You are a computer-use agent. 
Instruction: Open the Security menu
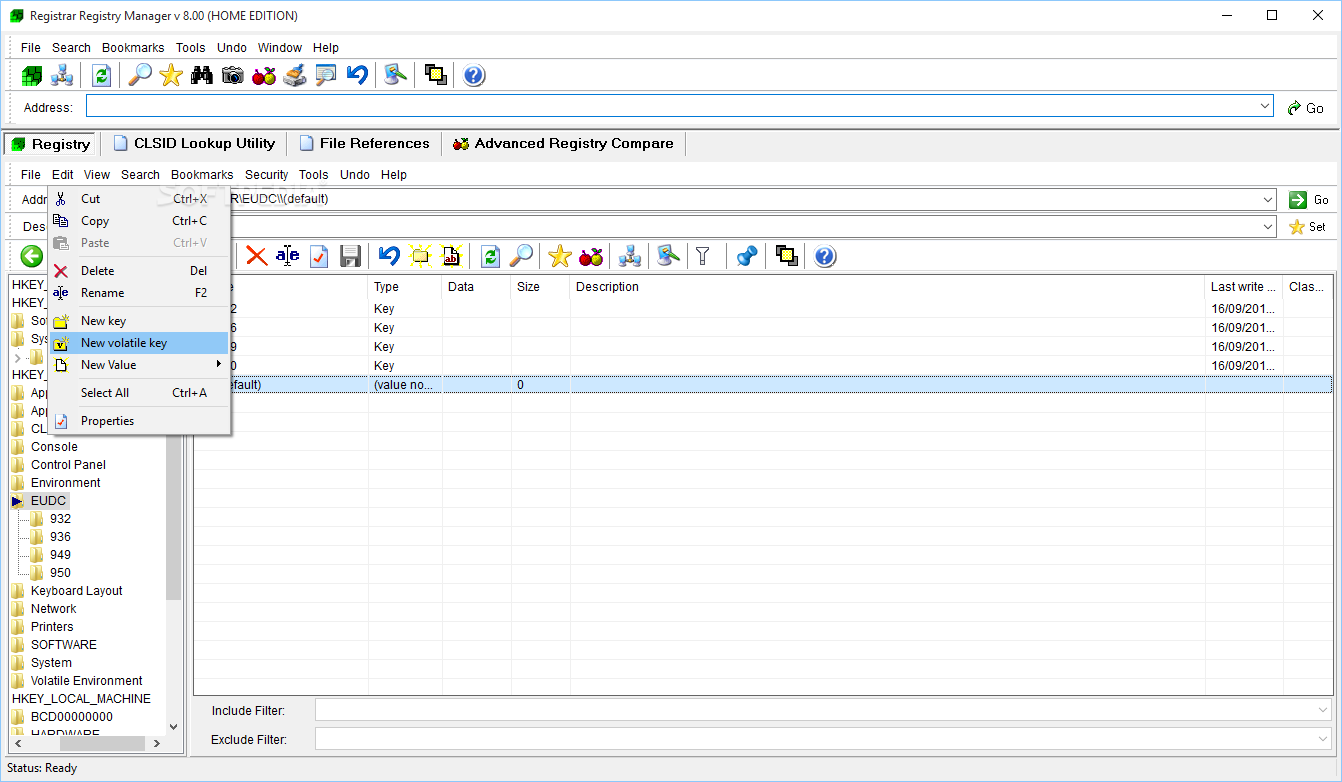coord(267,174)
